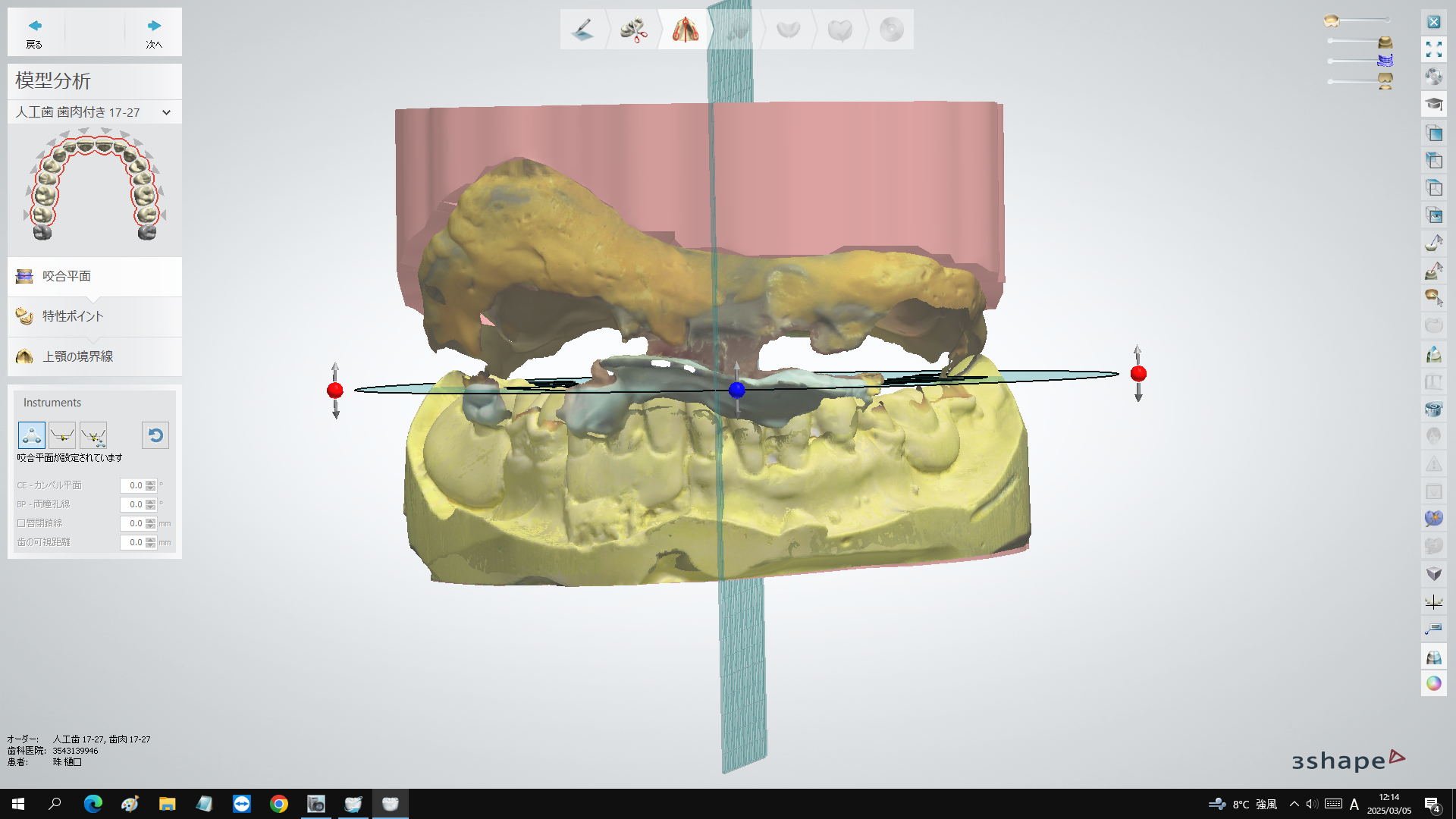Screen dimensions: 1456x819
Task: Enable the 唇閉鎖線 checkbox
Action: [21, 523]
